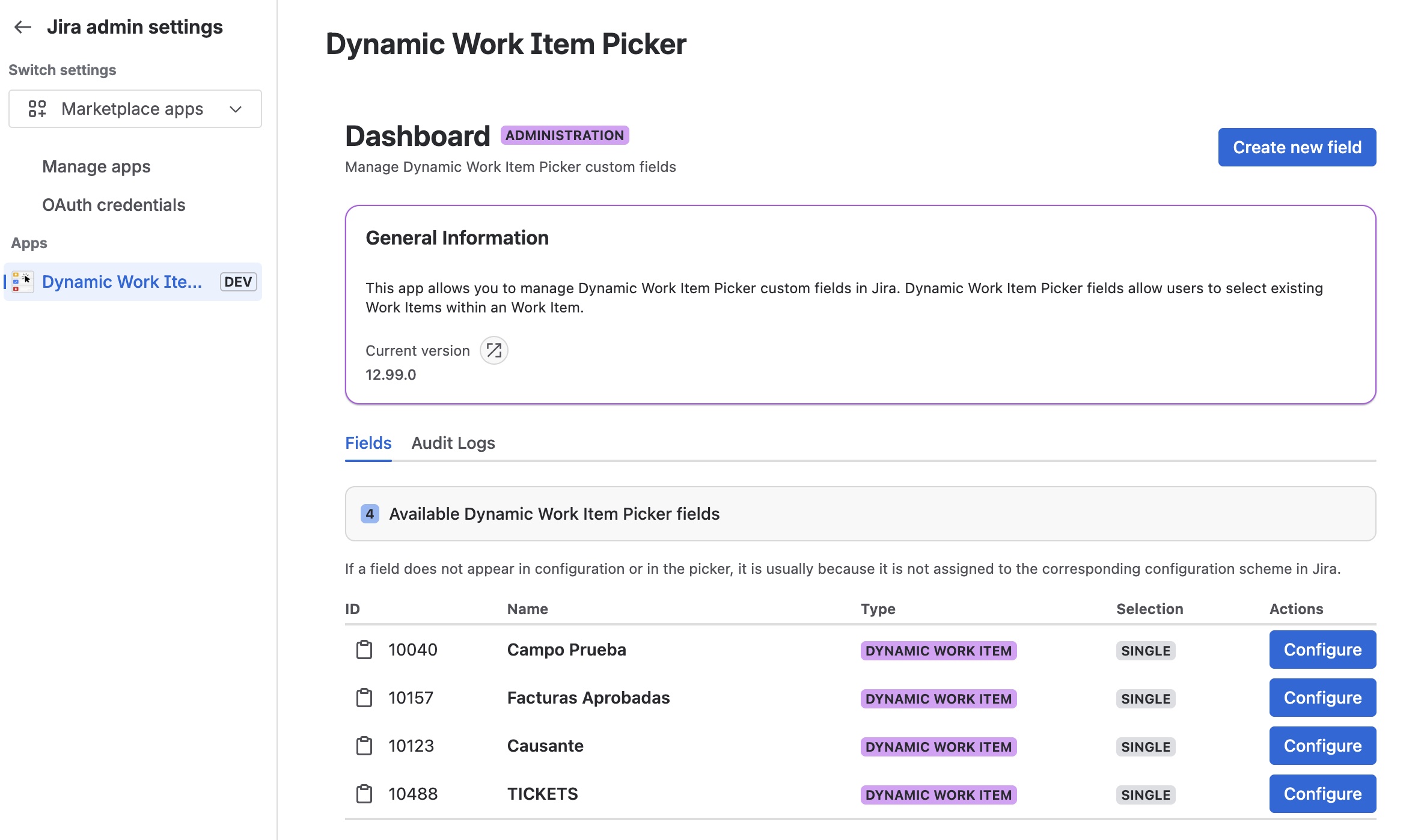Image resolution: width=1421 pixels, height=840 pixels.
Task: Click the DYNAMIC WORK ITEM tag in the Campo Prueba row
Action: (938, 651)
